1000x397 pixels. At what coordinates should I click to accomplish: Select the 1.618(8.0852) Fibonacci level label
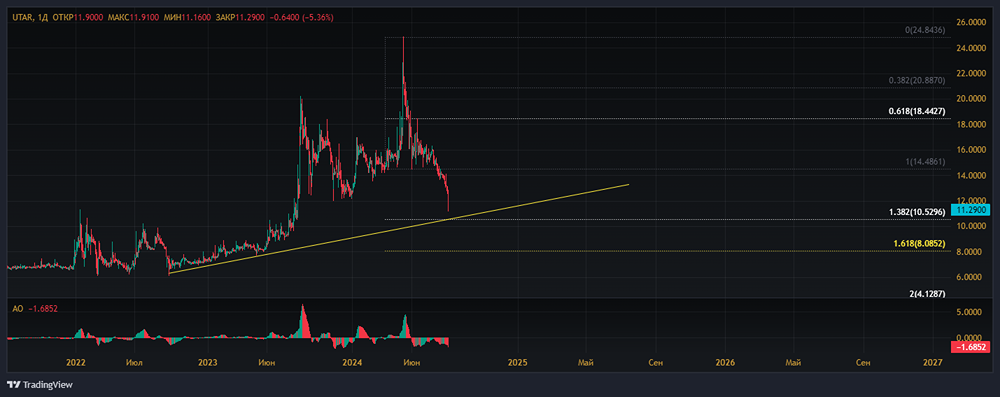(919, 244)
